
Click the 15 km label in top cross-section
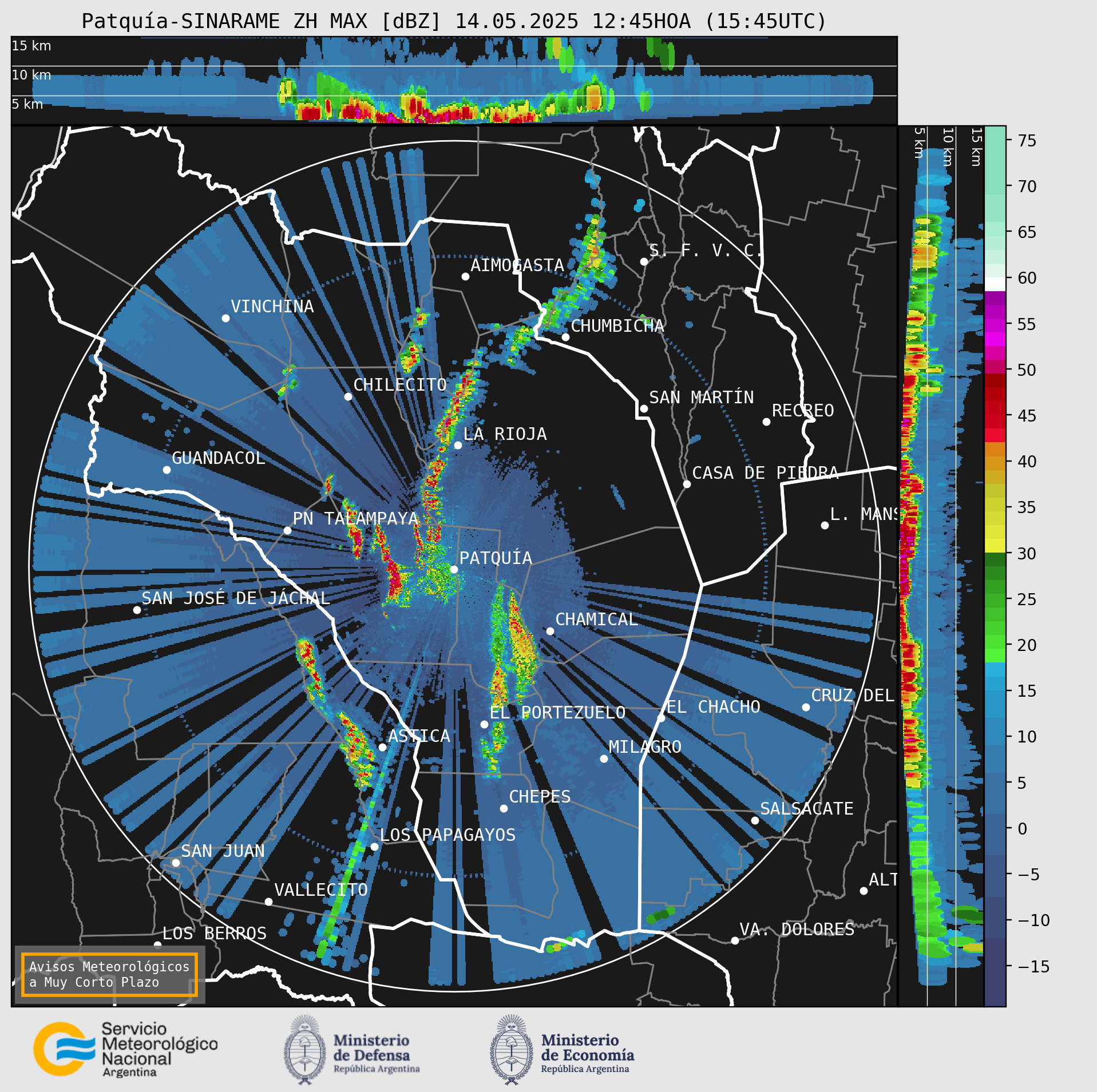tap(31, 46)
